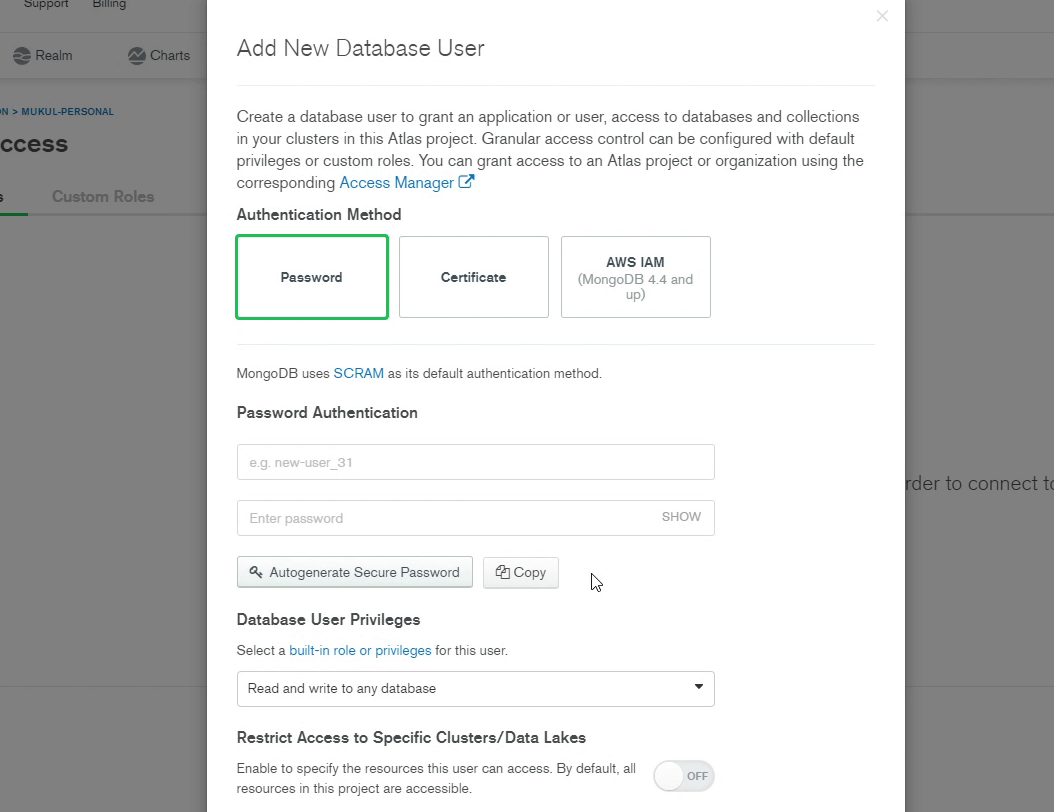Click the Realm icon in navigation
The image size is (1054, 812).
pos(22,56)
